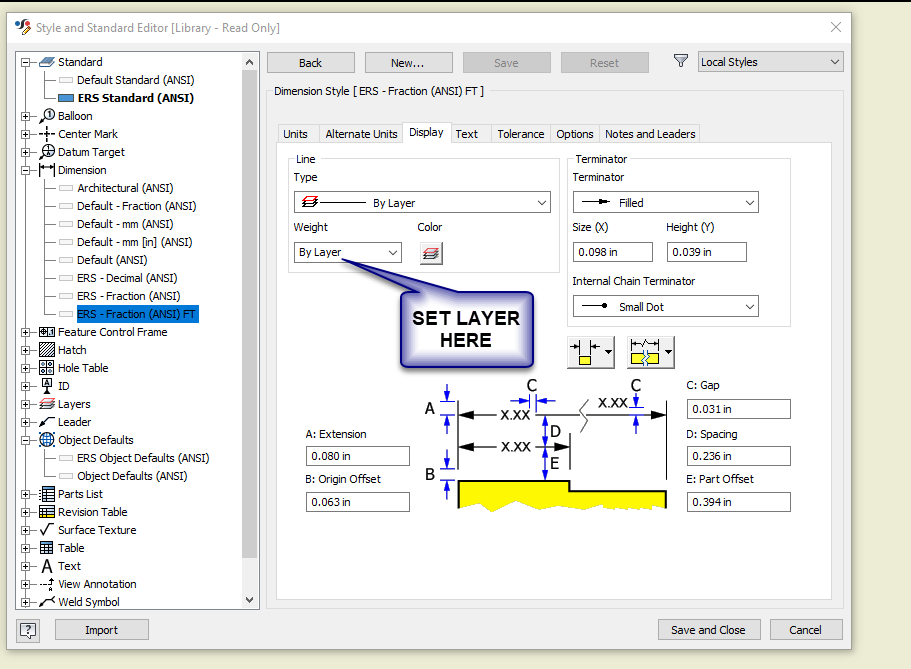Click the style tree scroll down arrow
Screen dimensions: 911x669
tap(249, 600)
